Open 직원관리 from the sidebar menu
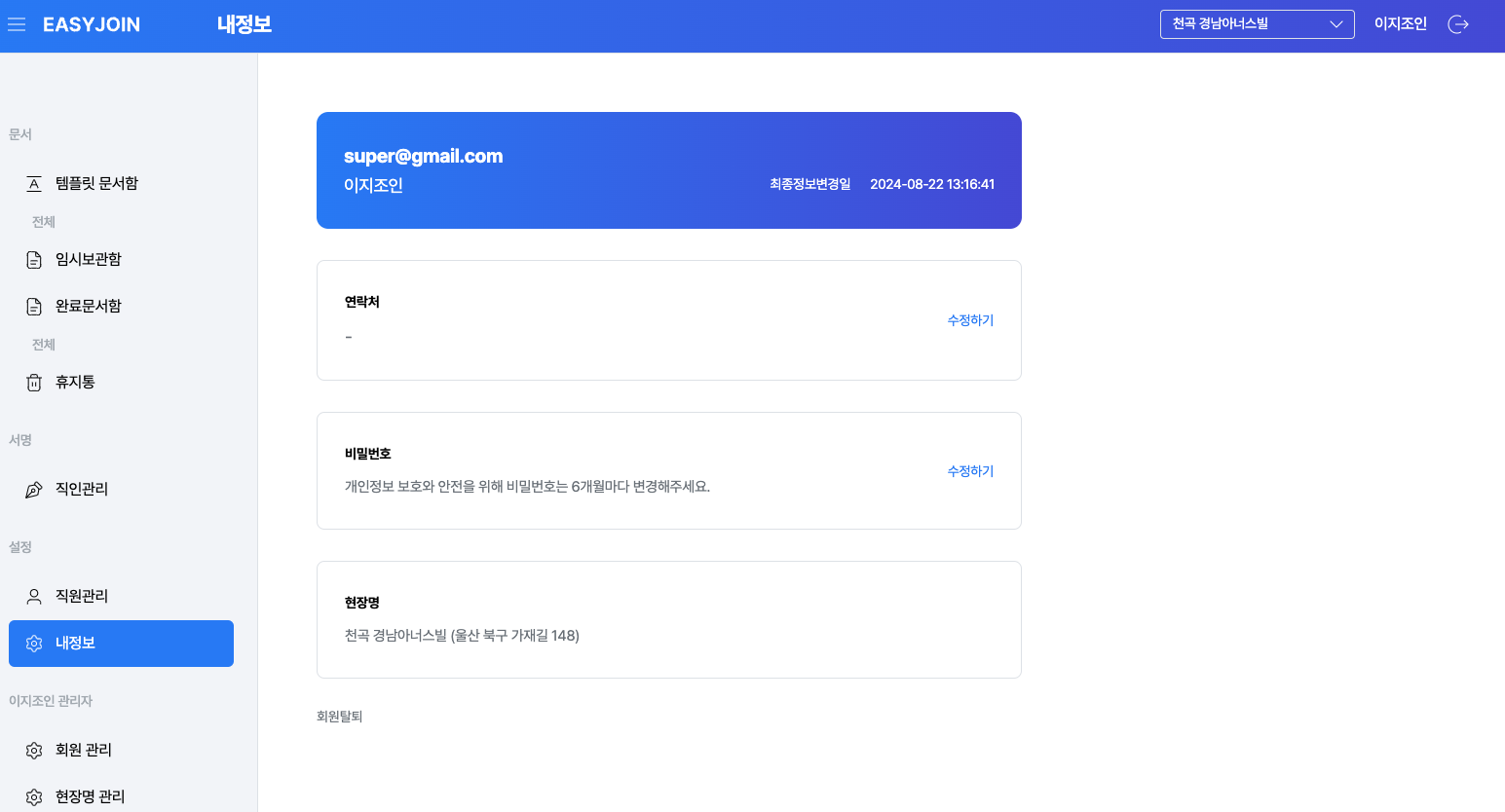Viewport: 1505px width, 812px height. point(82,596)
